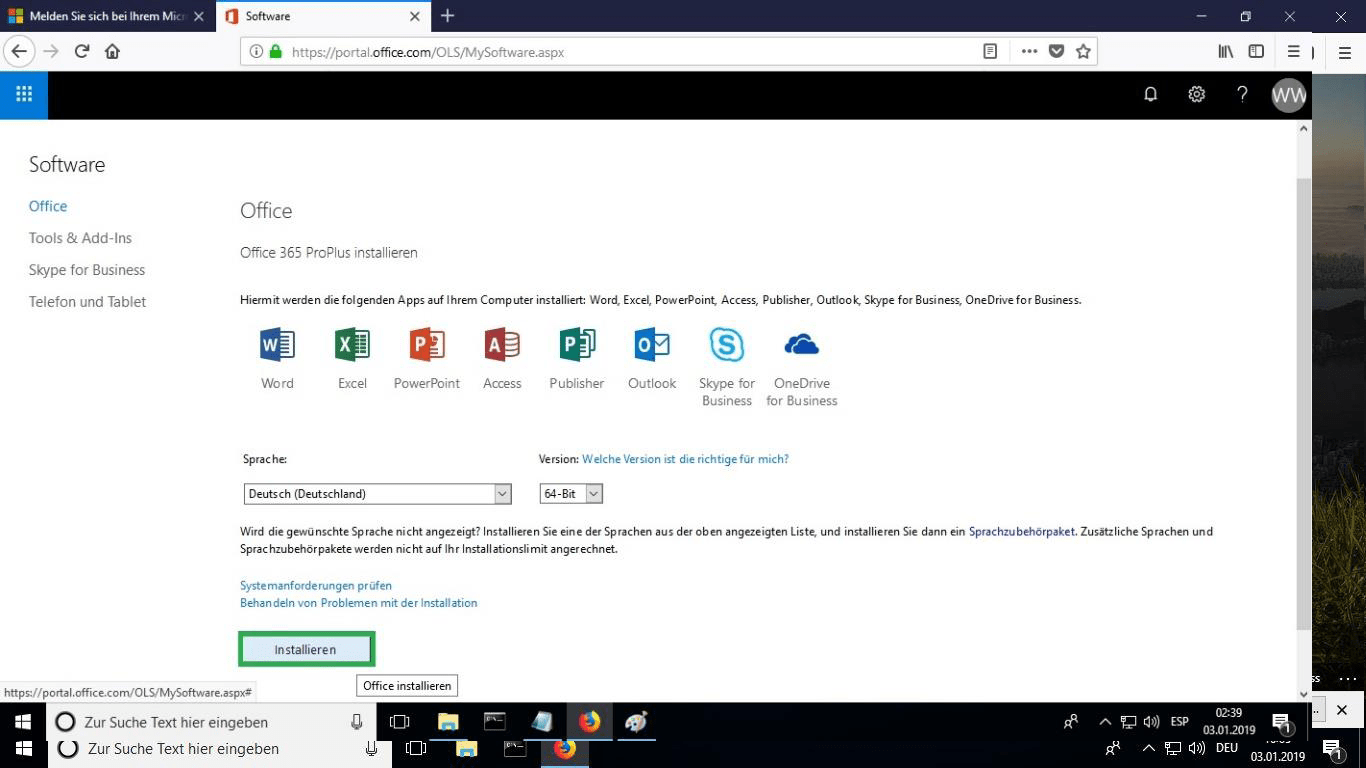This screenshot has height=768, width=1366.
Task: Click the Skype for Business icon
Action: (x=727, y=345)
